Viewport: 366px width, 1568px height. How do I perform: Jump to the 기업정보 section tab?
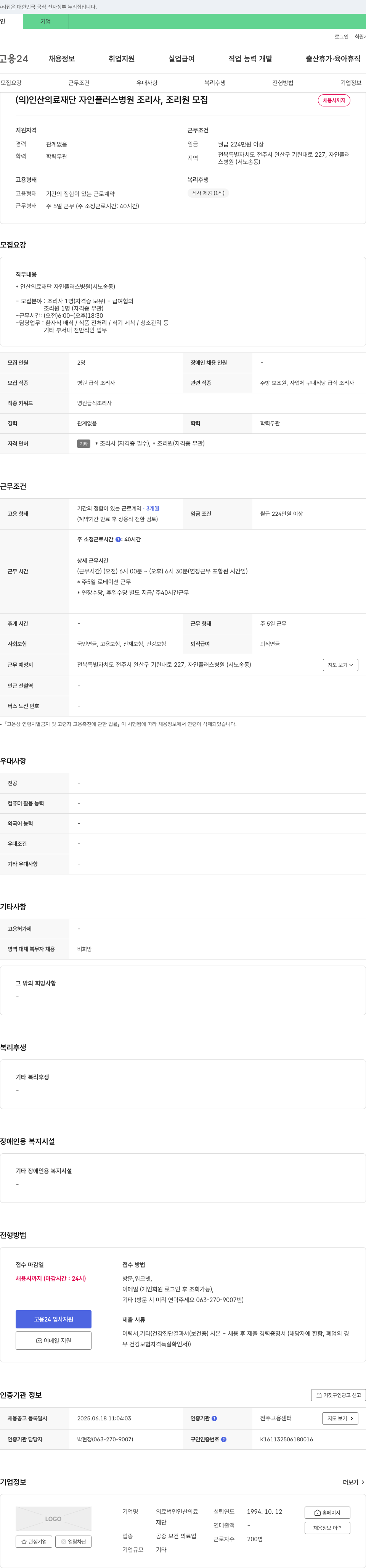[x=351, y=83]
